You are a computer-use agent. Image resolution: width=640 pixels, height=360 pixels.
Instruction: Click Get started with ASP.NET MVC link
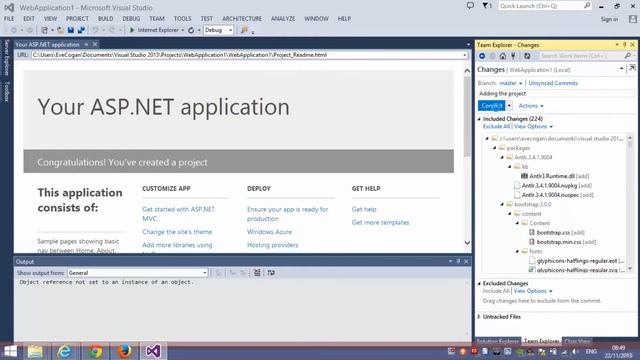click(178, 214)
